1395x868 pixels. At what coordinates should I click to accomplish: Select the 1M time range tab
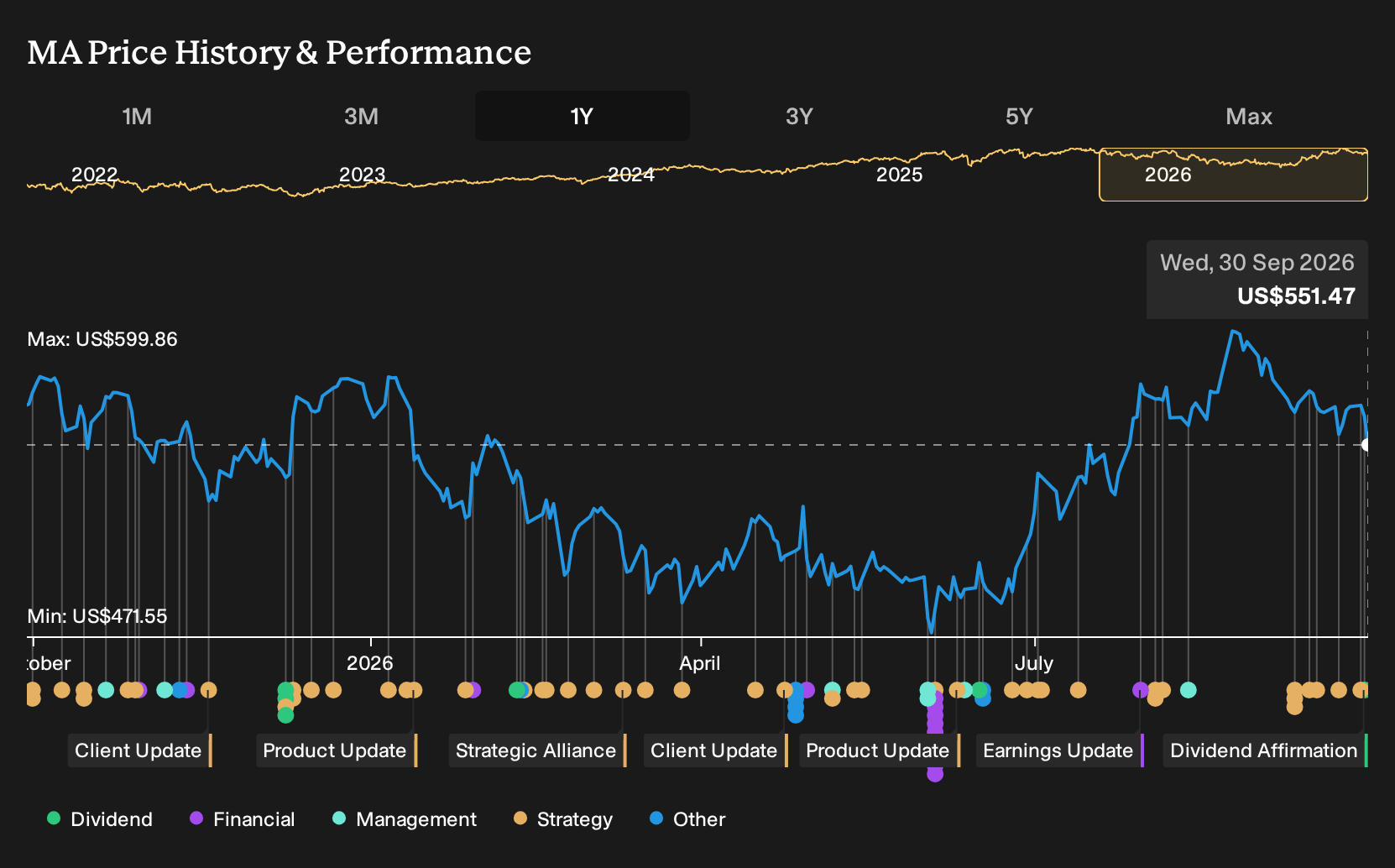tap(137, 116)
